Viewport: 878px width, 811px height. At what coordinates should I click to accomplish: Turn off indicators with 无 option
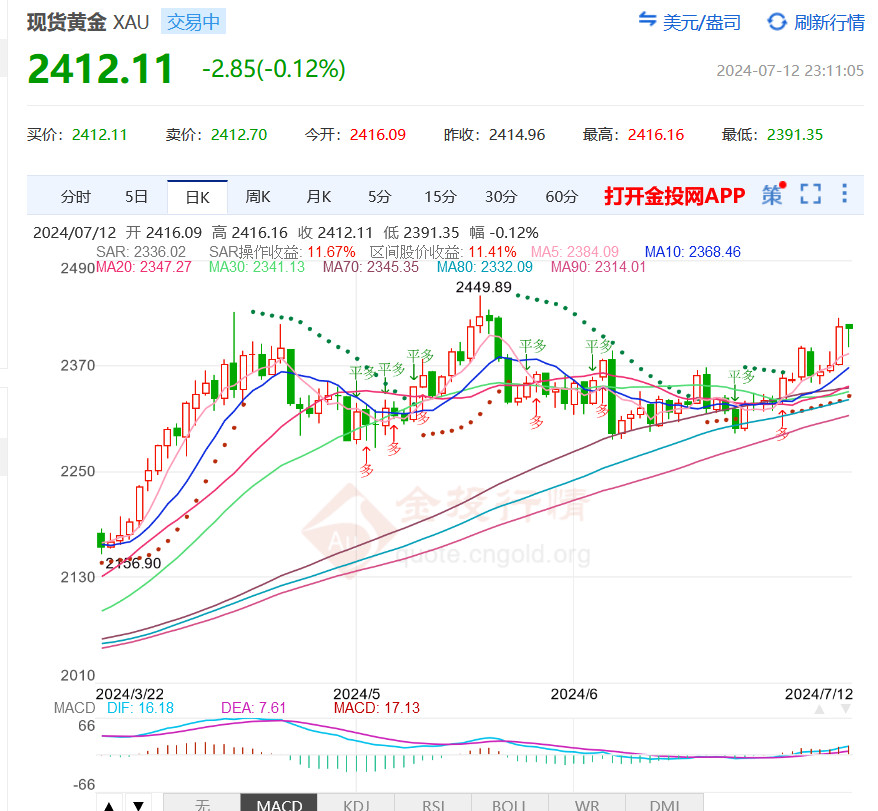202,803
